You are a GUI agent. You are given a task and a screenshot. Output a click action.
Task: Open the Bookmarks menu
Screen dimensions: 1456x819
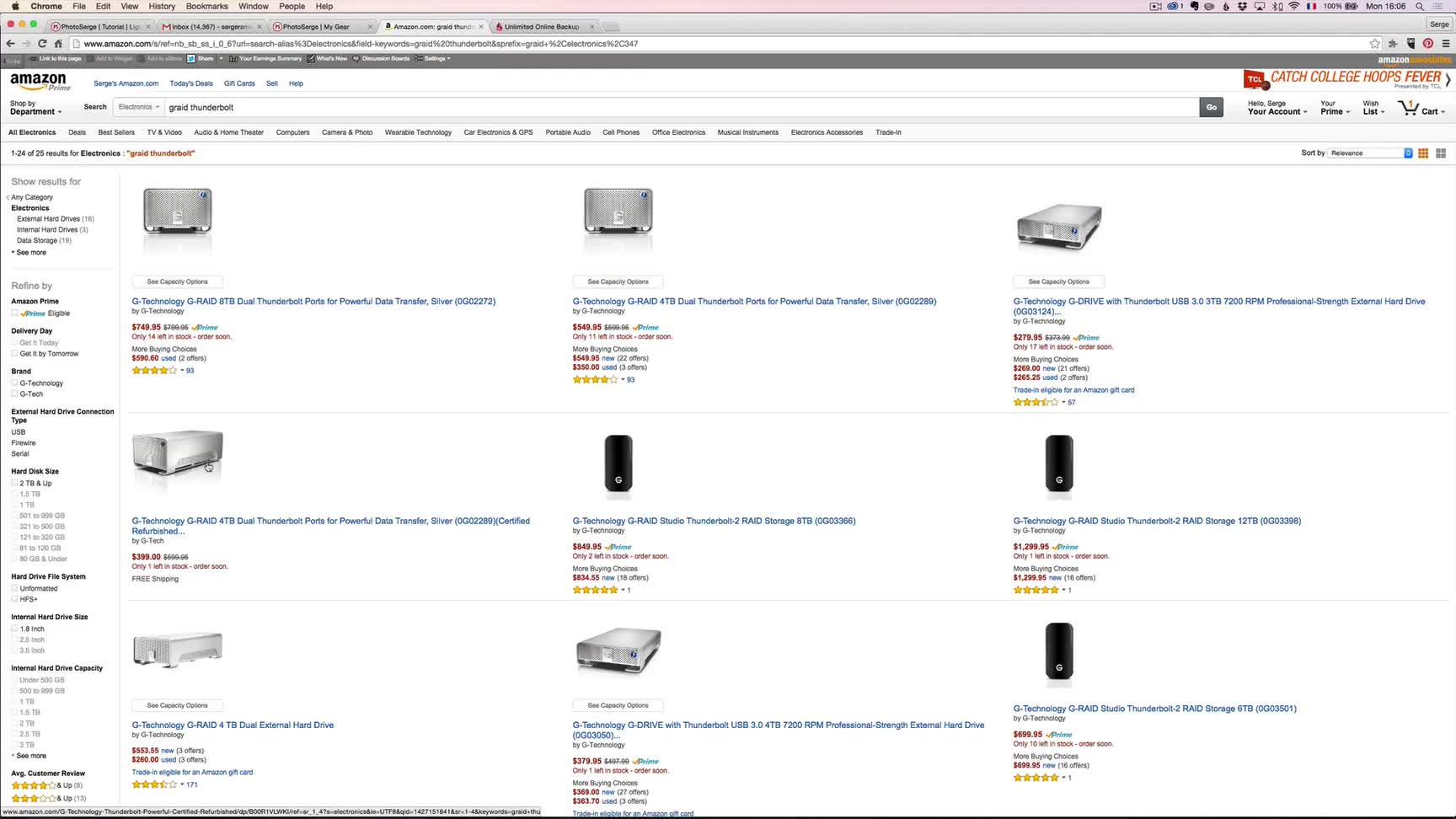(x=206, y=6)
